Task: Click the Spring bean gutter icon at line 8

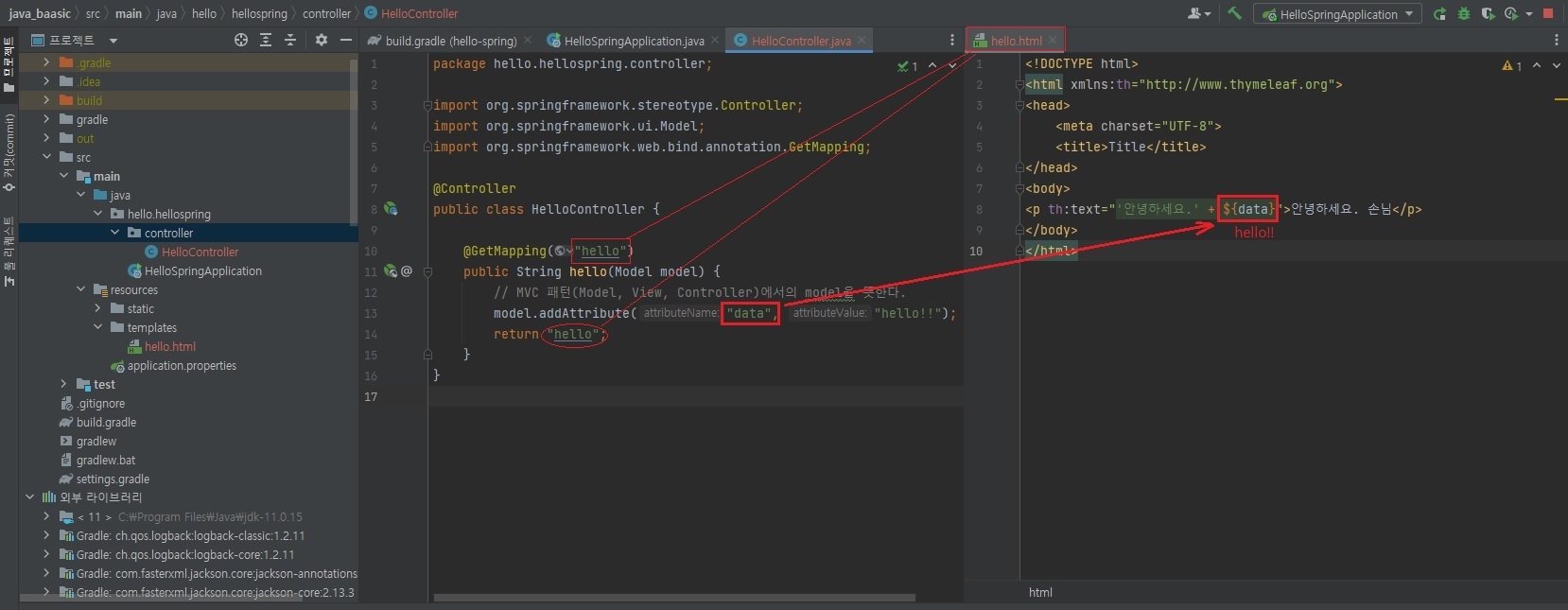Action: click(391, 209)
